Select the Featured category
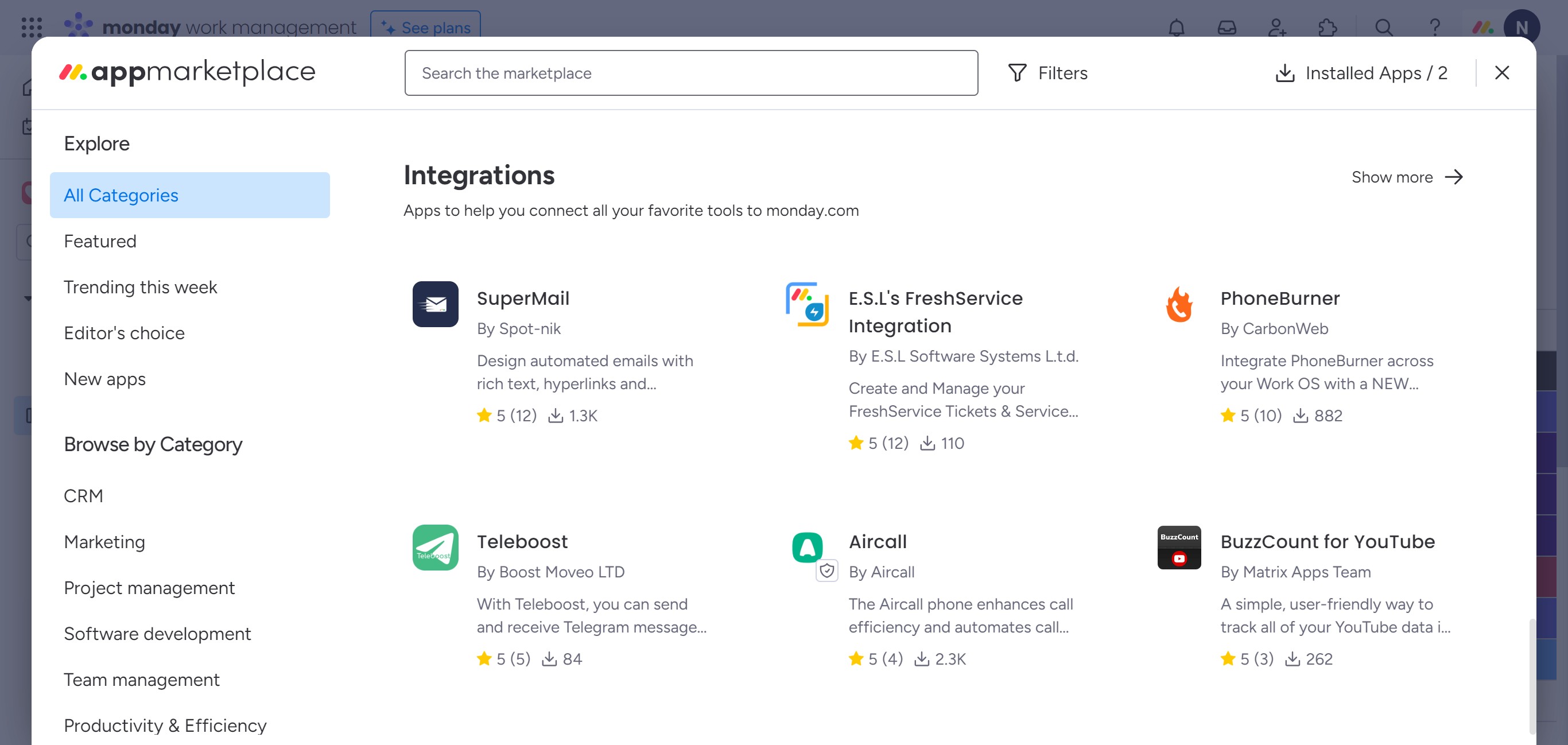Screen dimensions: 1568x745 [x=100, y=241]
